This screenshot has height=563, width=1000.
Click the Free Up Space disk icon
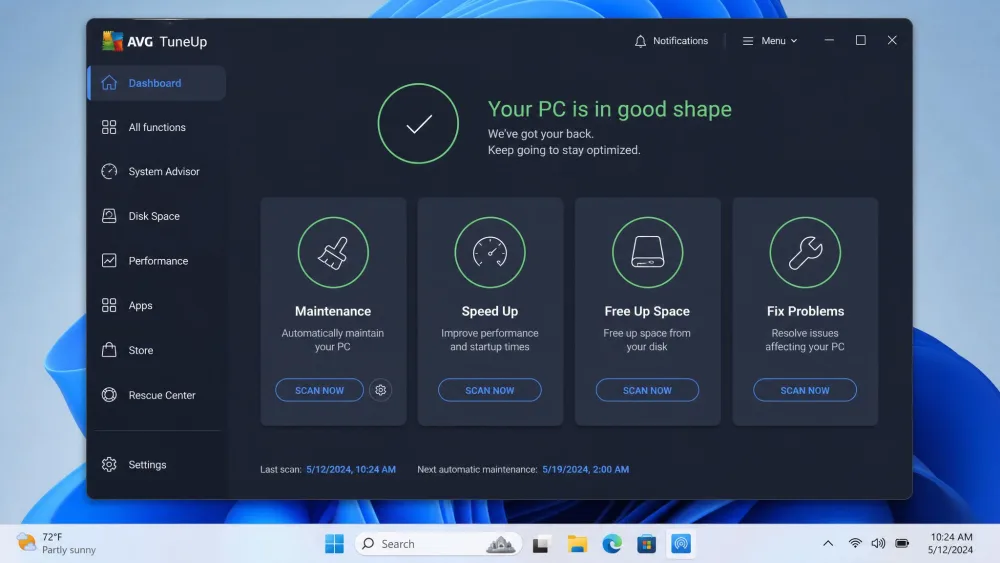coord(647,252)
